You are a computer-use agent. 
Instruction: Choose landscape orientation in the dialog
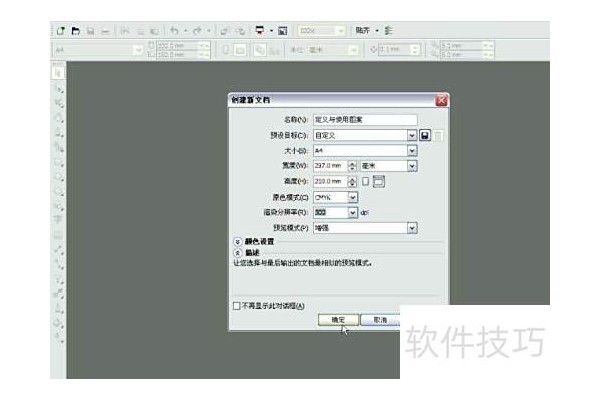click(x=379, y=181)
